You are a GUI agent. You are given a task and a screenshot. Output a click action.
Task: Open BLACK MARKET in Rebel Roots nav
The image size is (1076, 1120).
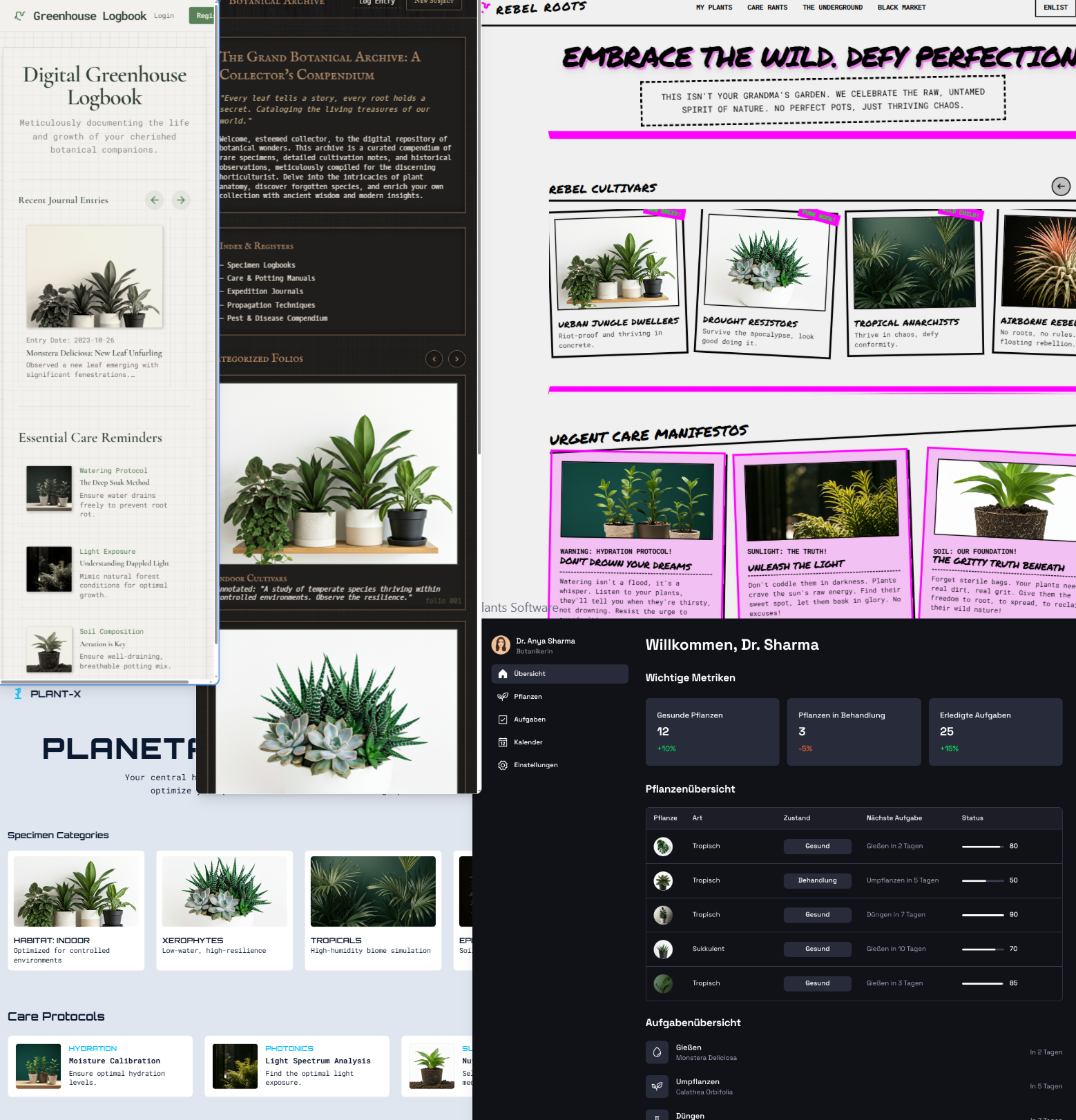tap(901, 8)
